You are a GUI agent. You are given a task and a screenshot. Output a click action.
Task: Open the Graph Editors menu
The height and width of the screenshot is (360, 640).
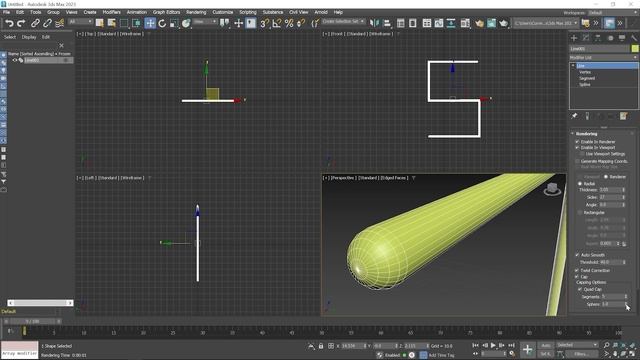tap(167, 12)
